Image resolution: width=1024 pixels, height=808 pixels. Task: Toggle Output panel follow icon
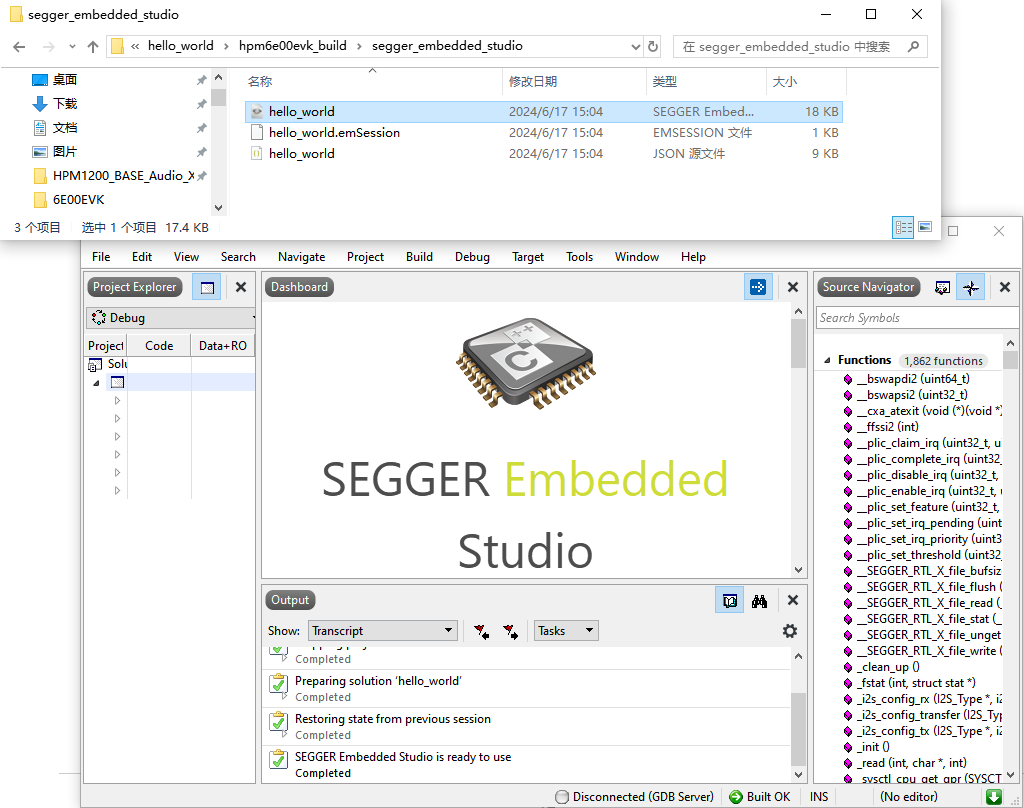[x=729, y=601]
